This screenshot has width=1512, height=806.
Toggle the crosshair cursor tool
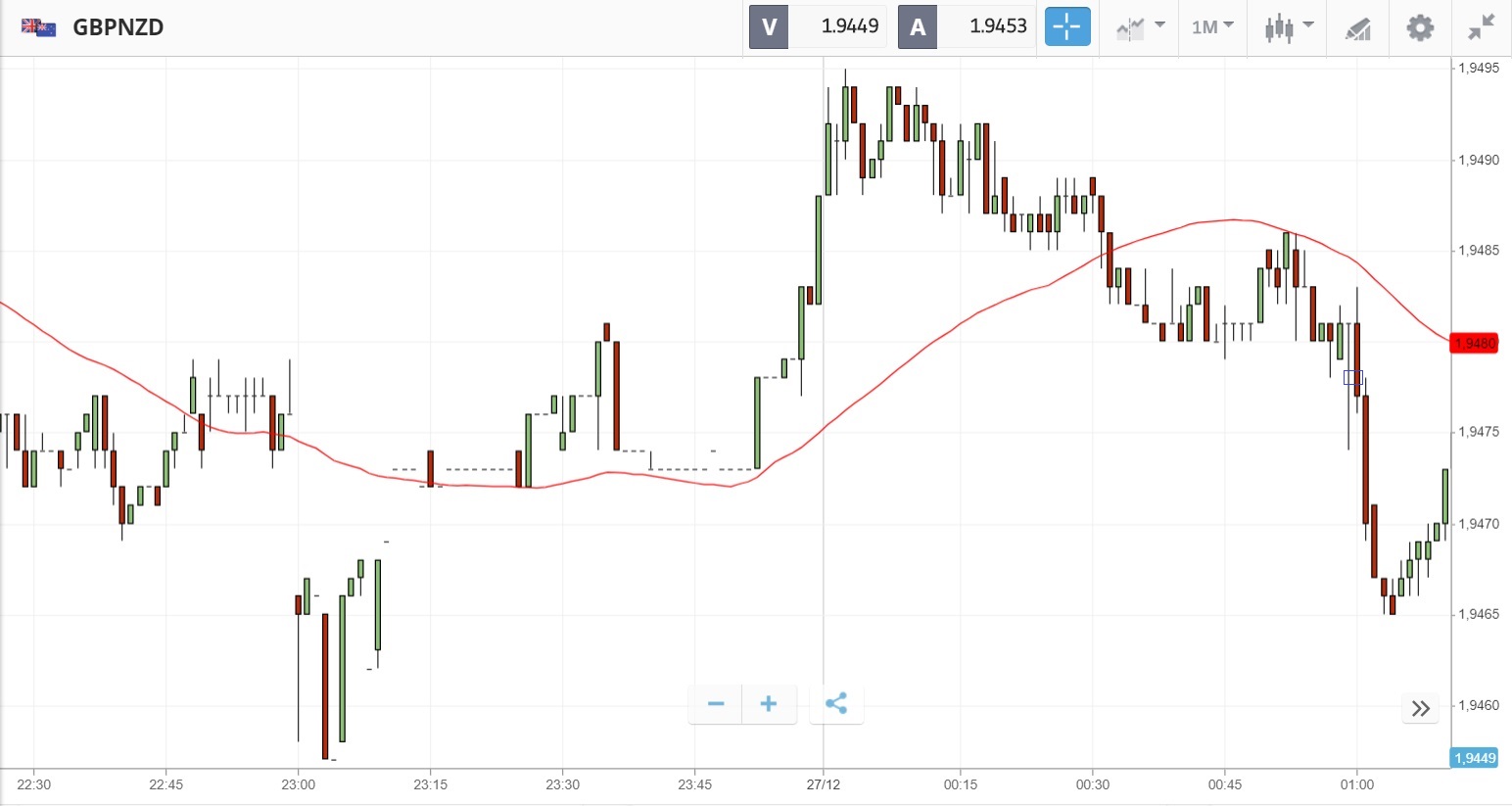(1066, 26)
